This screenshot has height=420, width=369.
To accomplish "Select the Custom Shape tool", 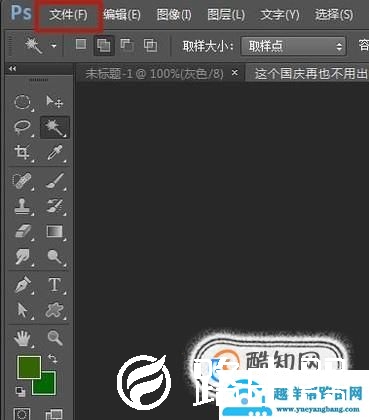I will pos(55,310).
